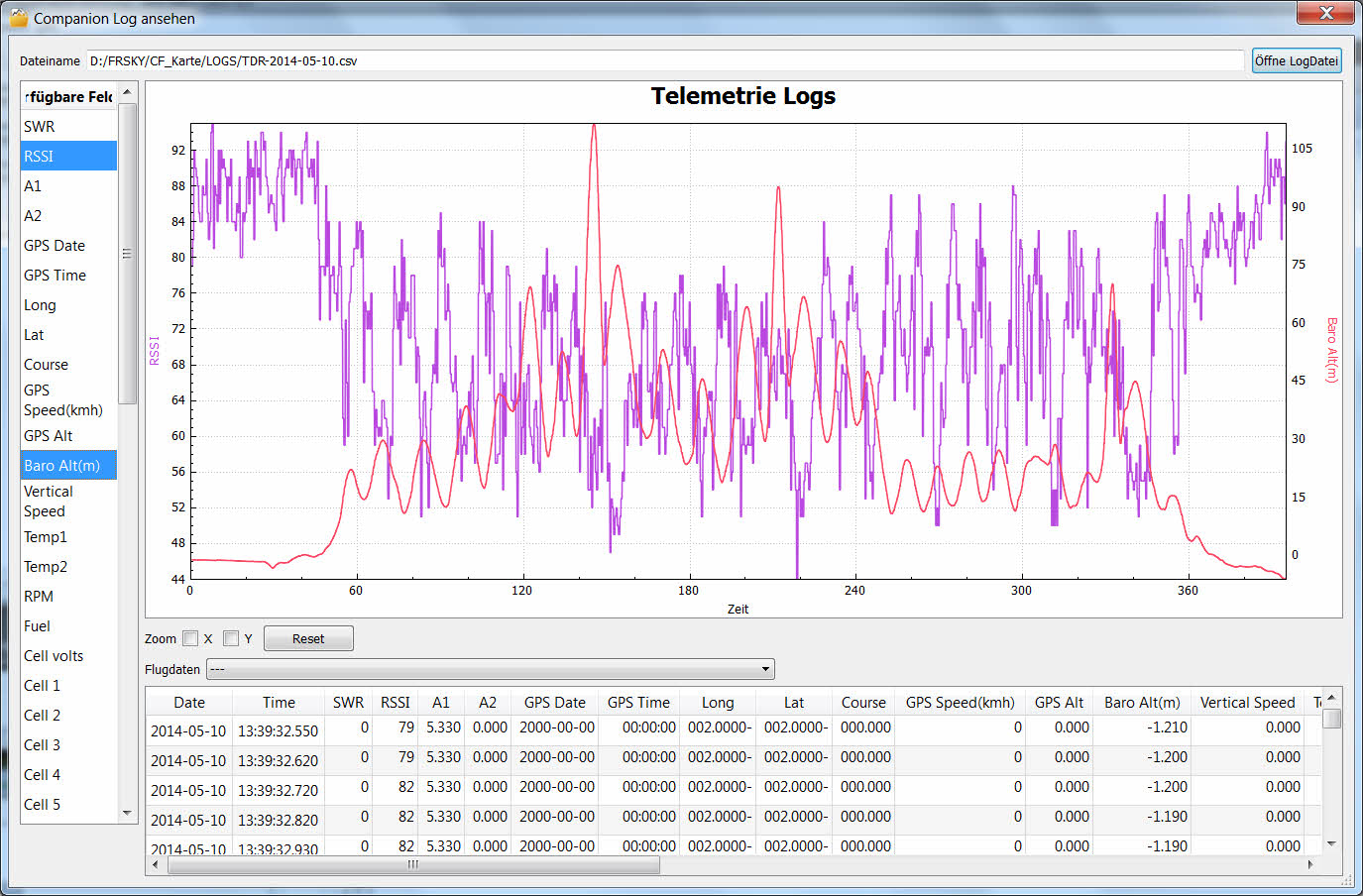Viewport: 1363px width, 896px height.
Task: Click the table's scroll-left arrow
Action: (x=156, y=864)
